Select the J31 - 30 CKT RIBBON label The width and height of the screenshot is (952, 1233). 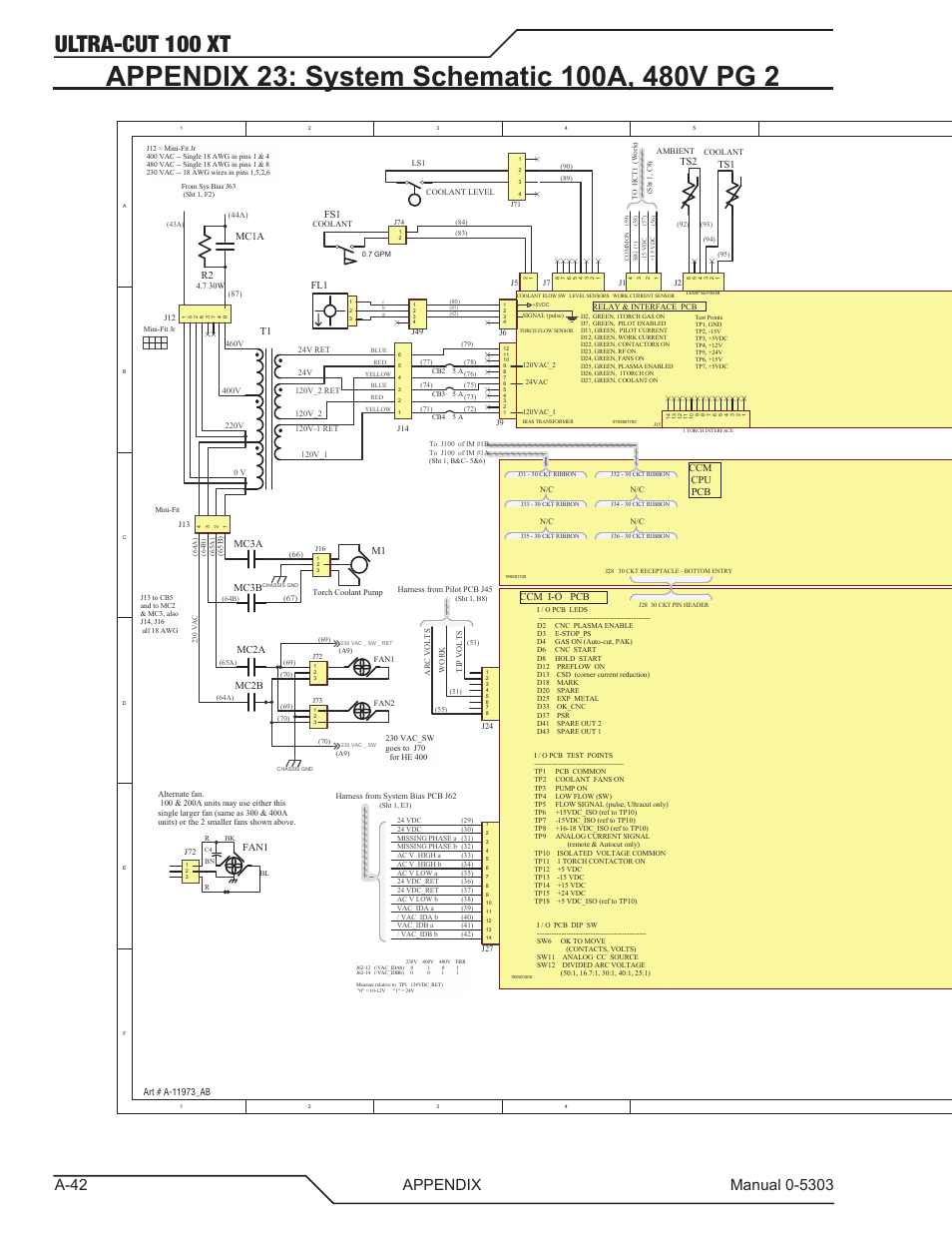(547, 475)
